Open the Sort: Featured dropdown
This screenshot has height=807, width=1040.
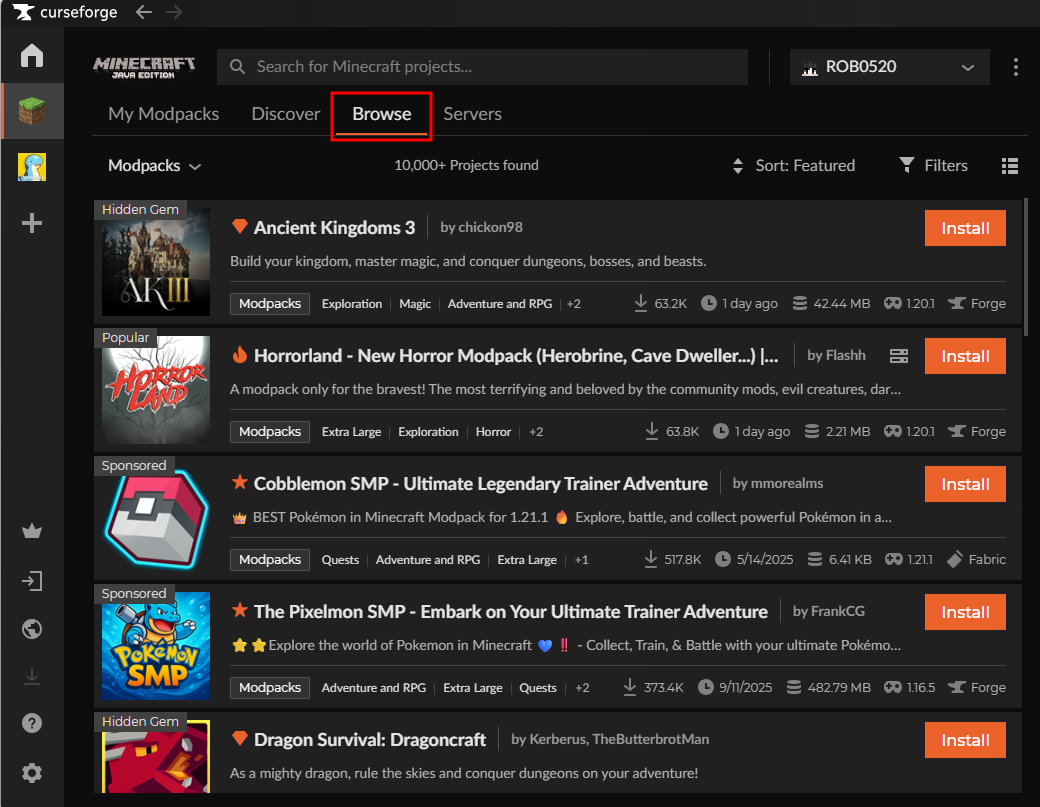coord(793,166)
